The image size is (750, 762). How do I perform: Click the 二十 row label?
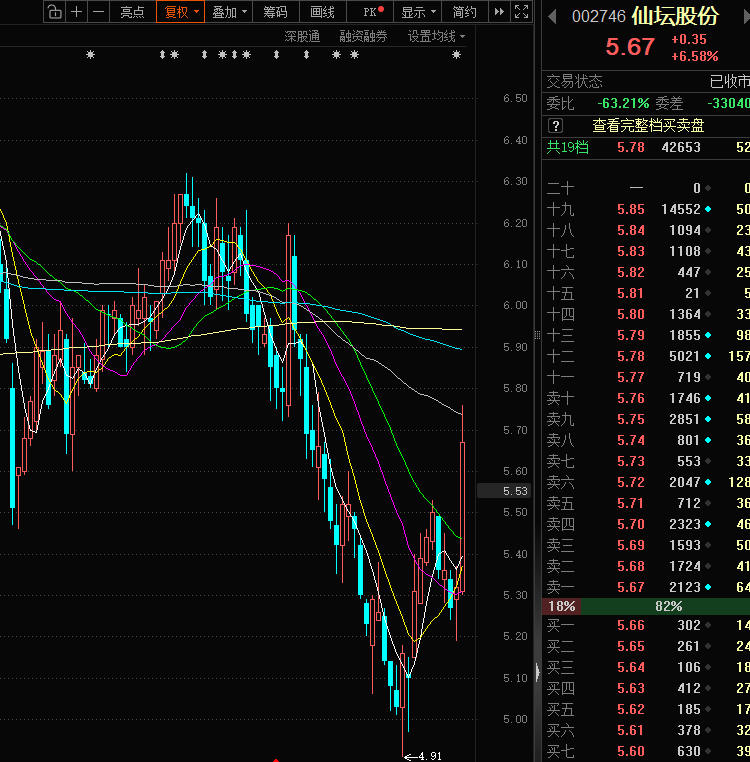tap(560, 189)
